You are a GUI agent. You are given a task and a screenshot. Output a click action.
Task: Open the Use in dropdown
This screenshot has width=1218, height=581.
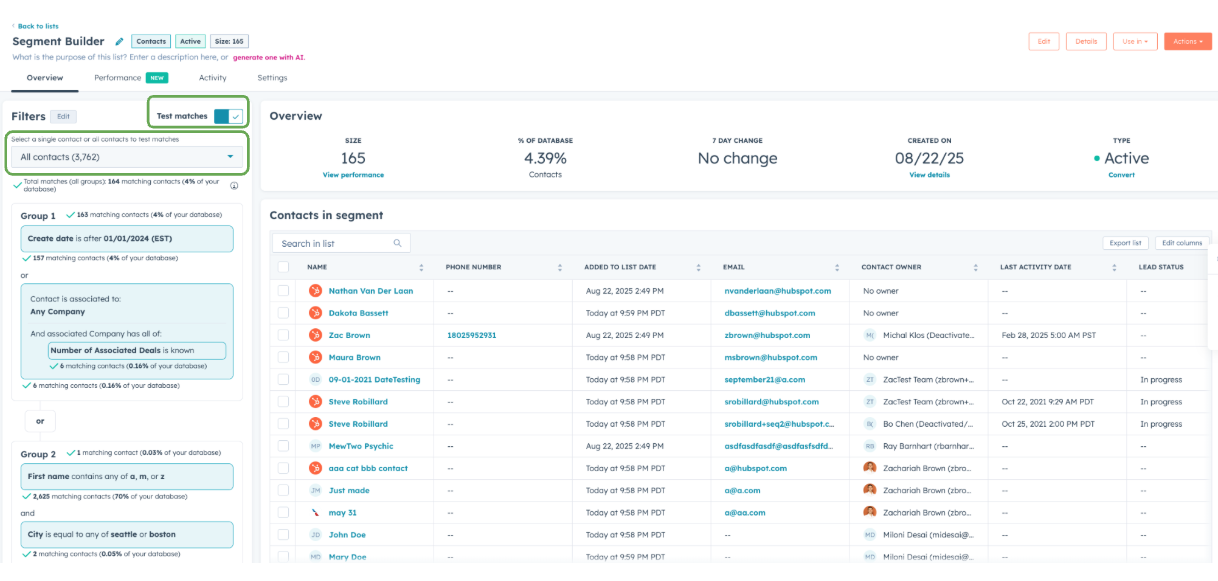(1135, 41)
